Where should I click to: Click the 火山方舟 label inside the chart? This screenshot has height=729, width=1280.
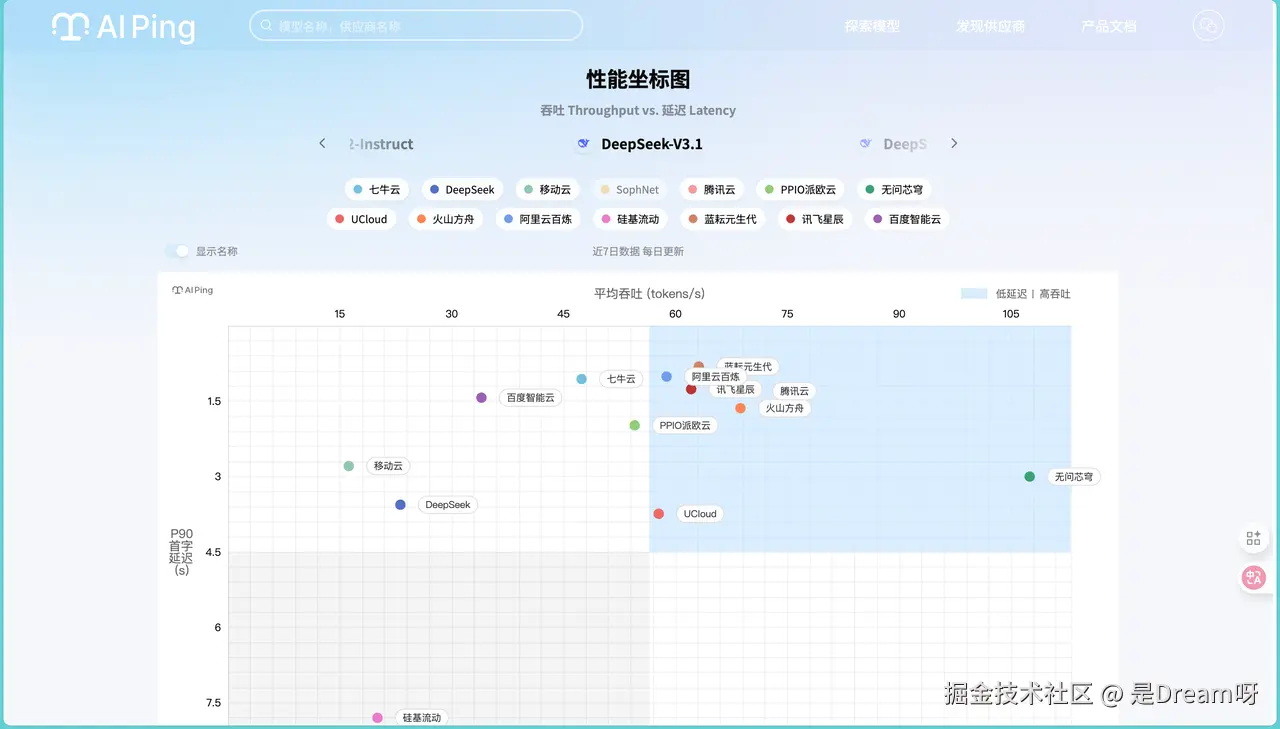(784, 408)
